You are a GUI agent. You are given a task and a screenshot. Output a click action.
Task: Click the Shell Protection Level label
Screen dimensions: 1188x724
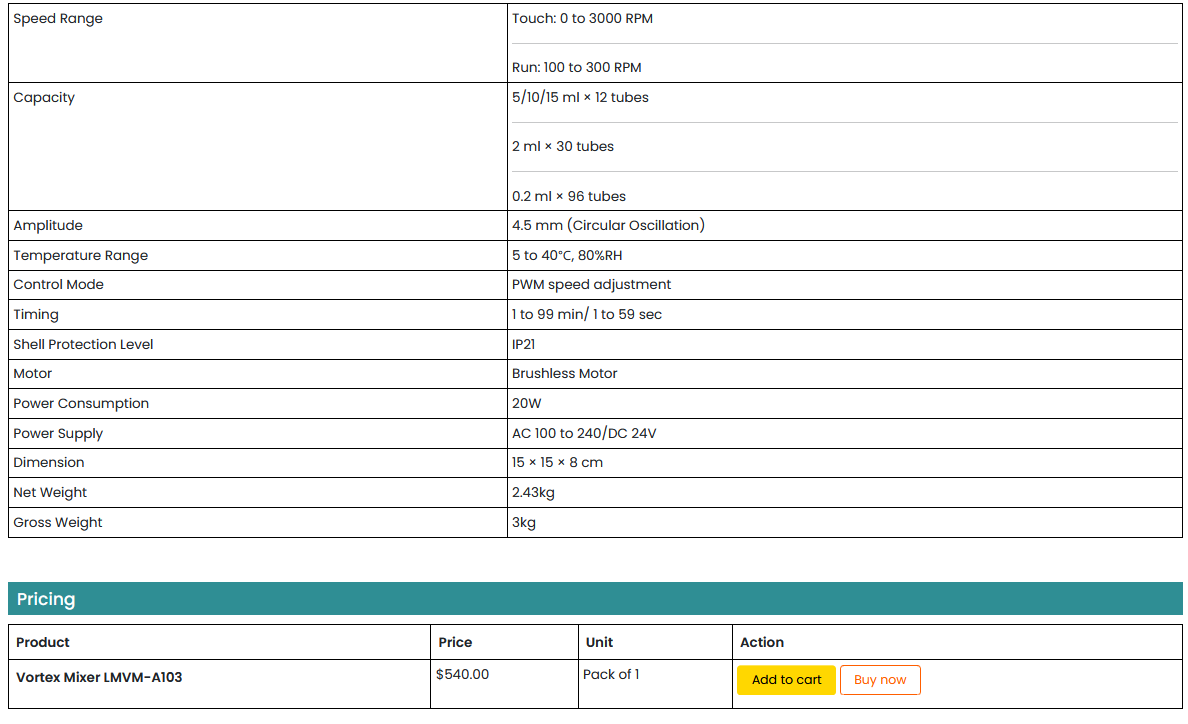(x=83, y=345)
